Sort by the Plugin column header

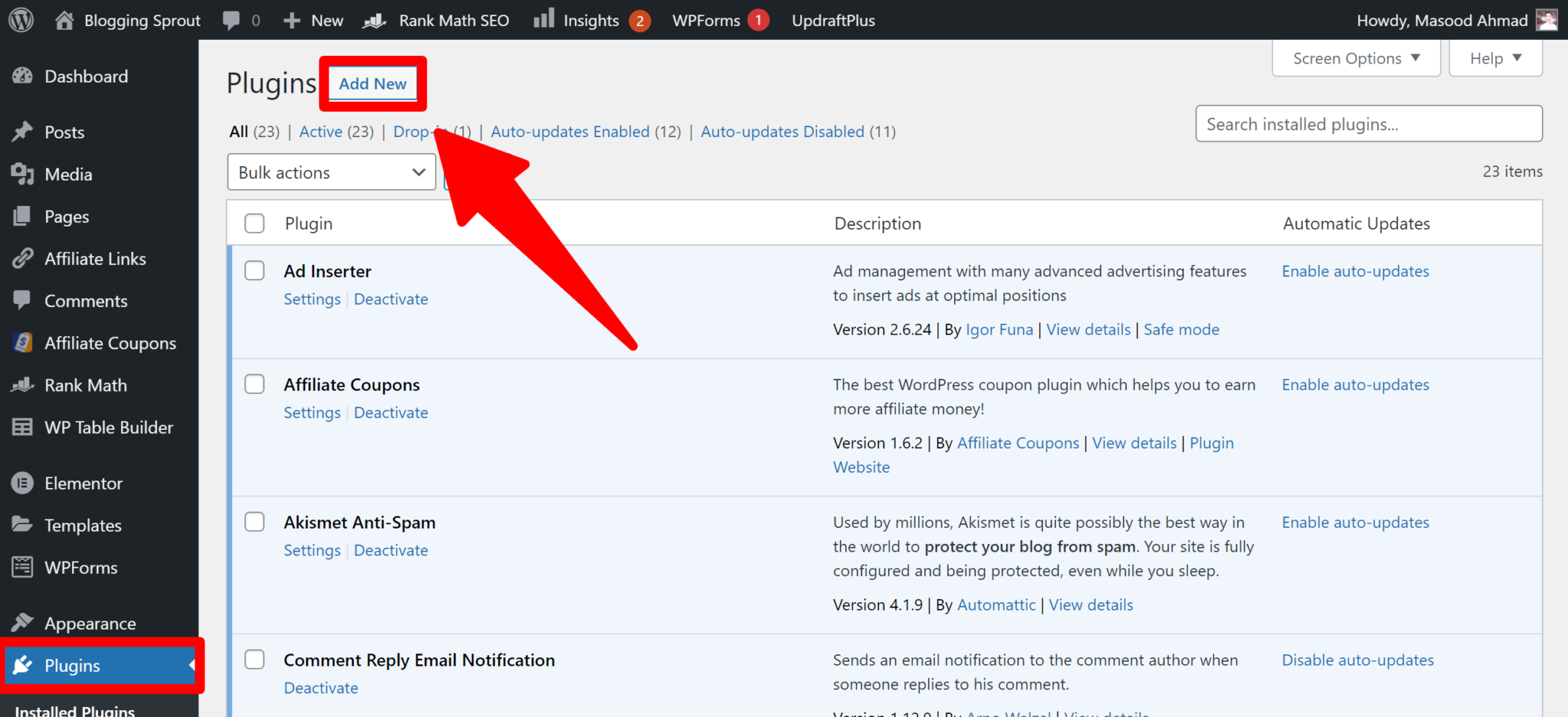tap(309, 223)
